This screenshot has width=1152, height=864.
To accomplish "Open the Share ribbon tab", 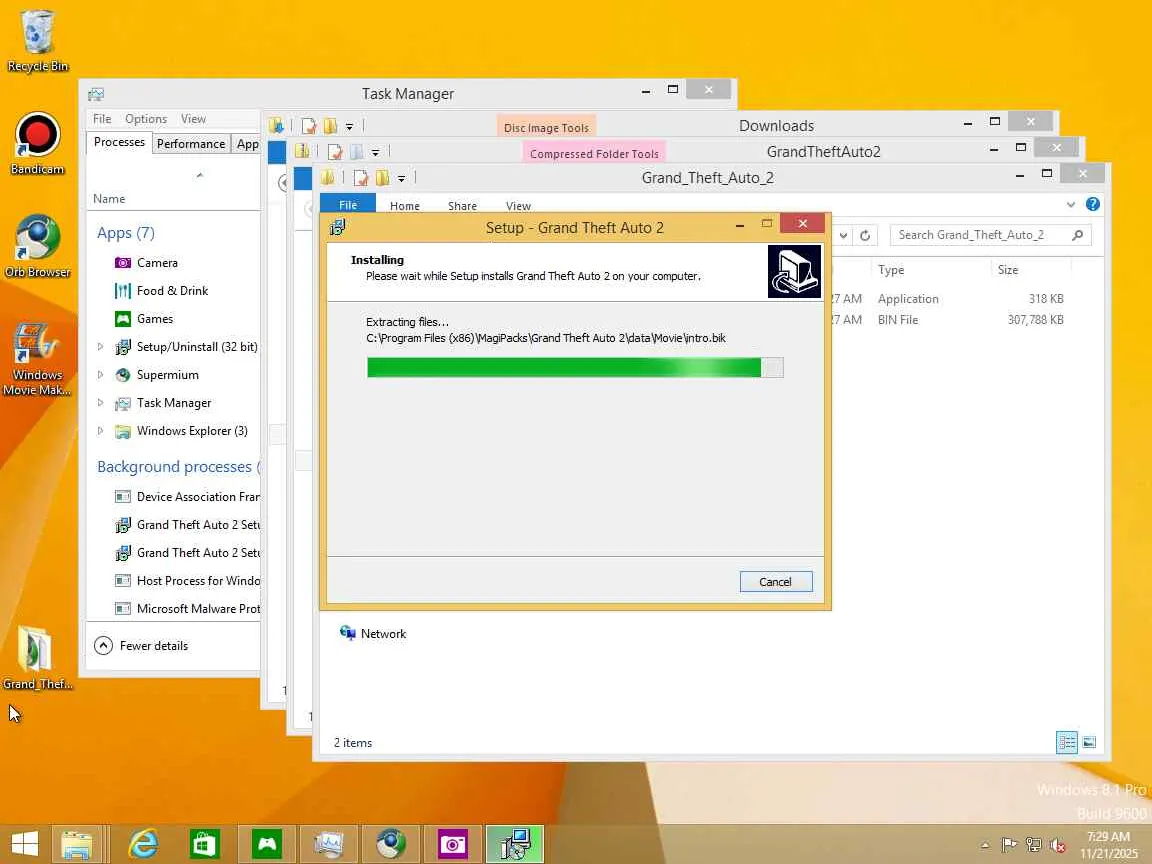I will 462,206.
